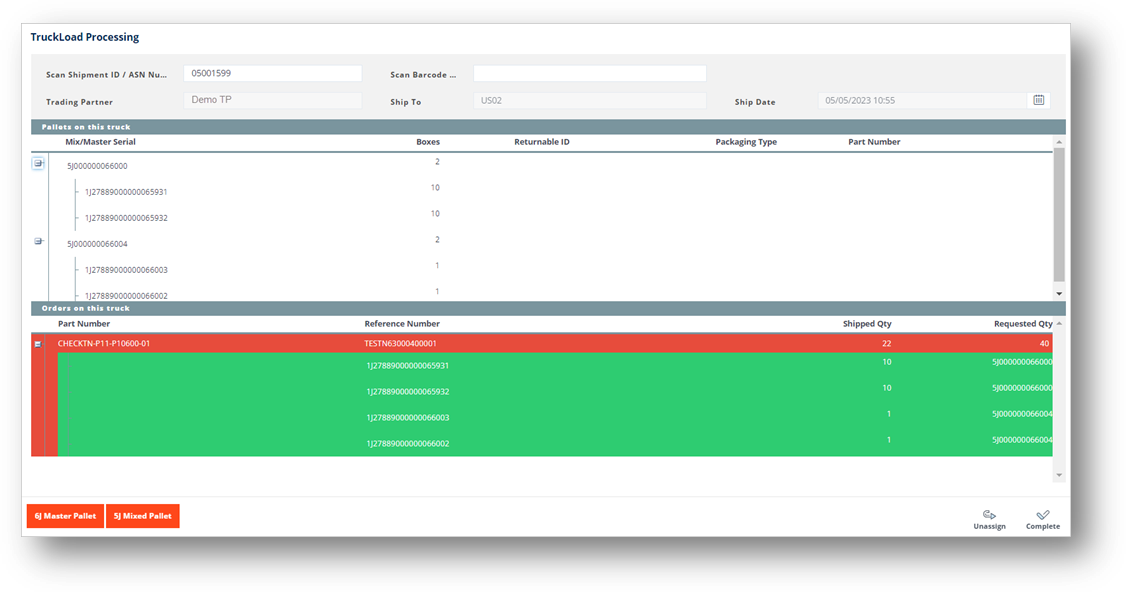Open the Ship Date calendar picker
The width and height of the screenshot is (1126, 592).
pyautogui.click(x=1038, y=99)
